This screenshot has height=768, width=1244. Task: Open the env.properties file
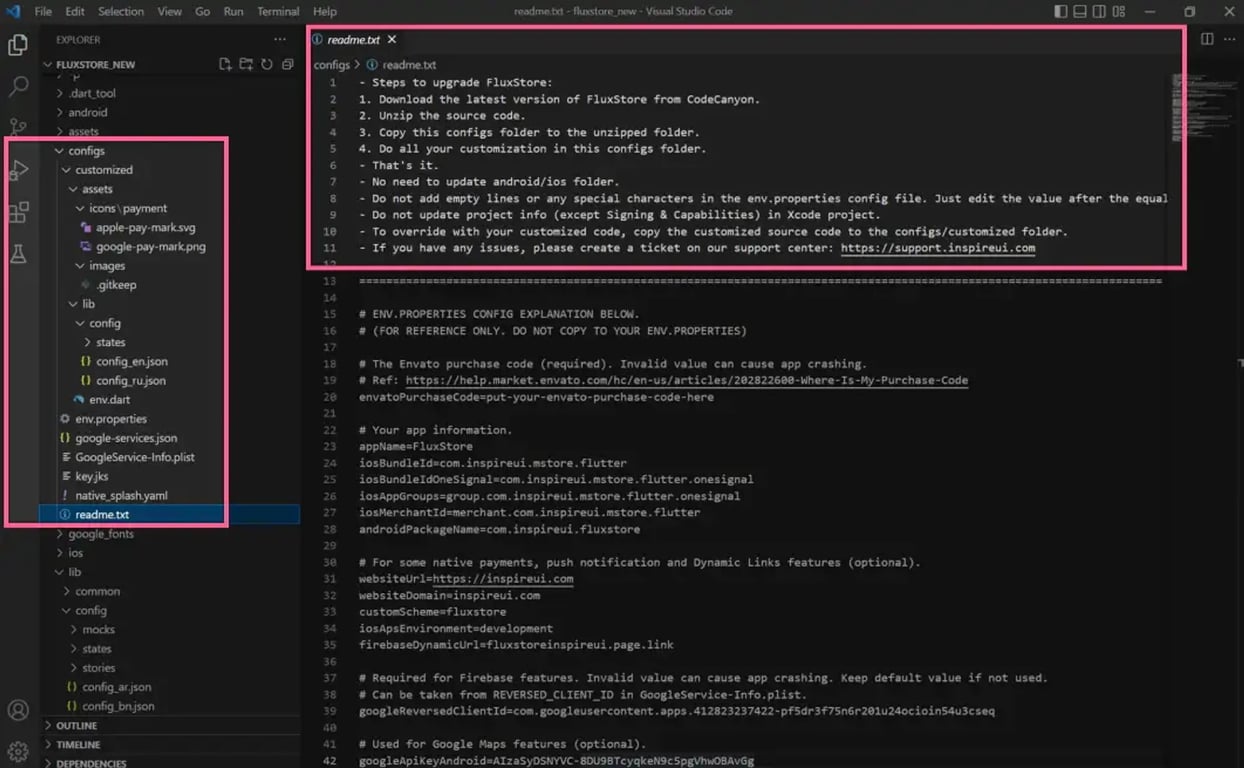pyautogui.click(x=111, y=419)
